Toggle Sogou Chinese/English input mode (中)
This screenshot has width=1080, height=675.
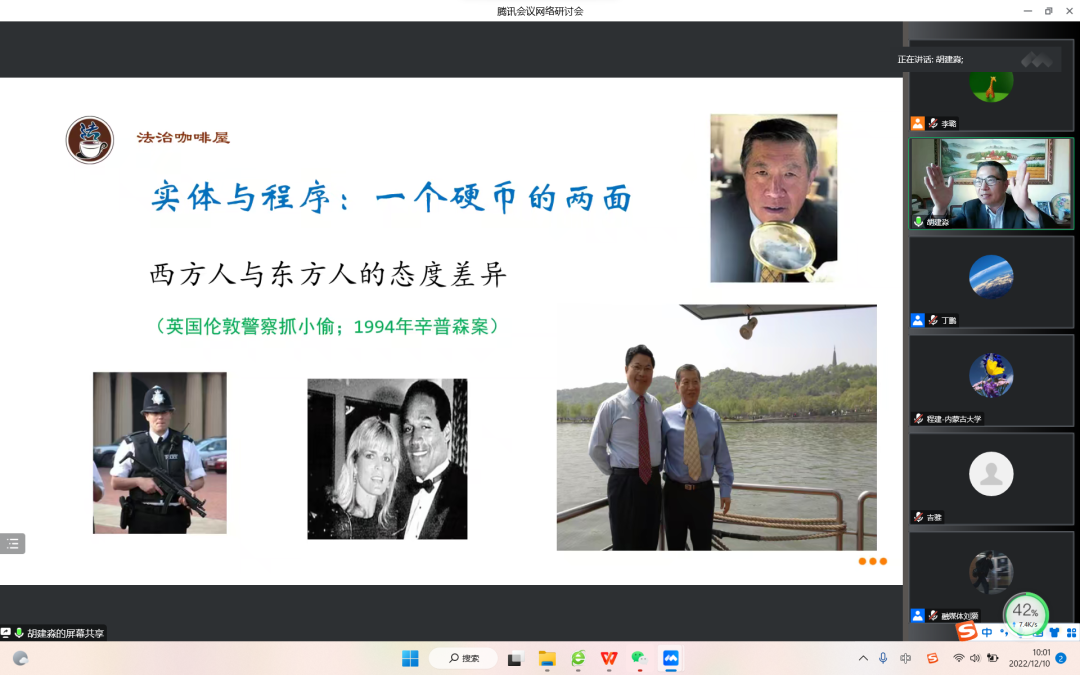pos(987,632)
